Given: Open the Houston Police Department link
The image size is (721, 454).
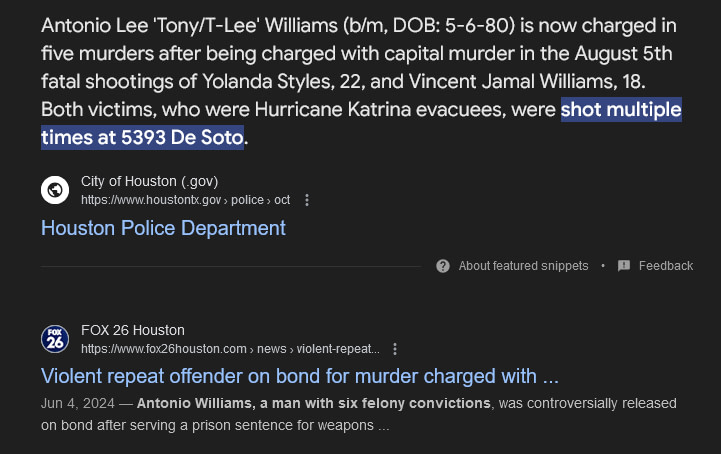Looking at the screenshot, I should (163, 228).
